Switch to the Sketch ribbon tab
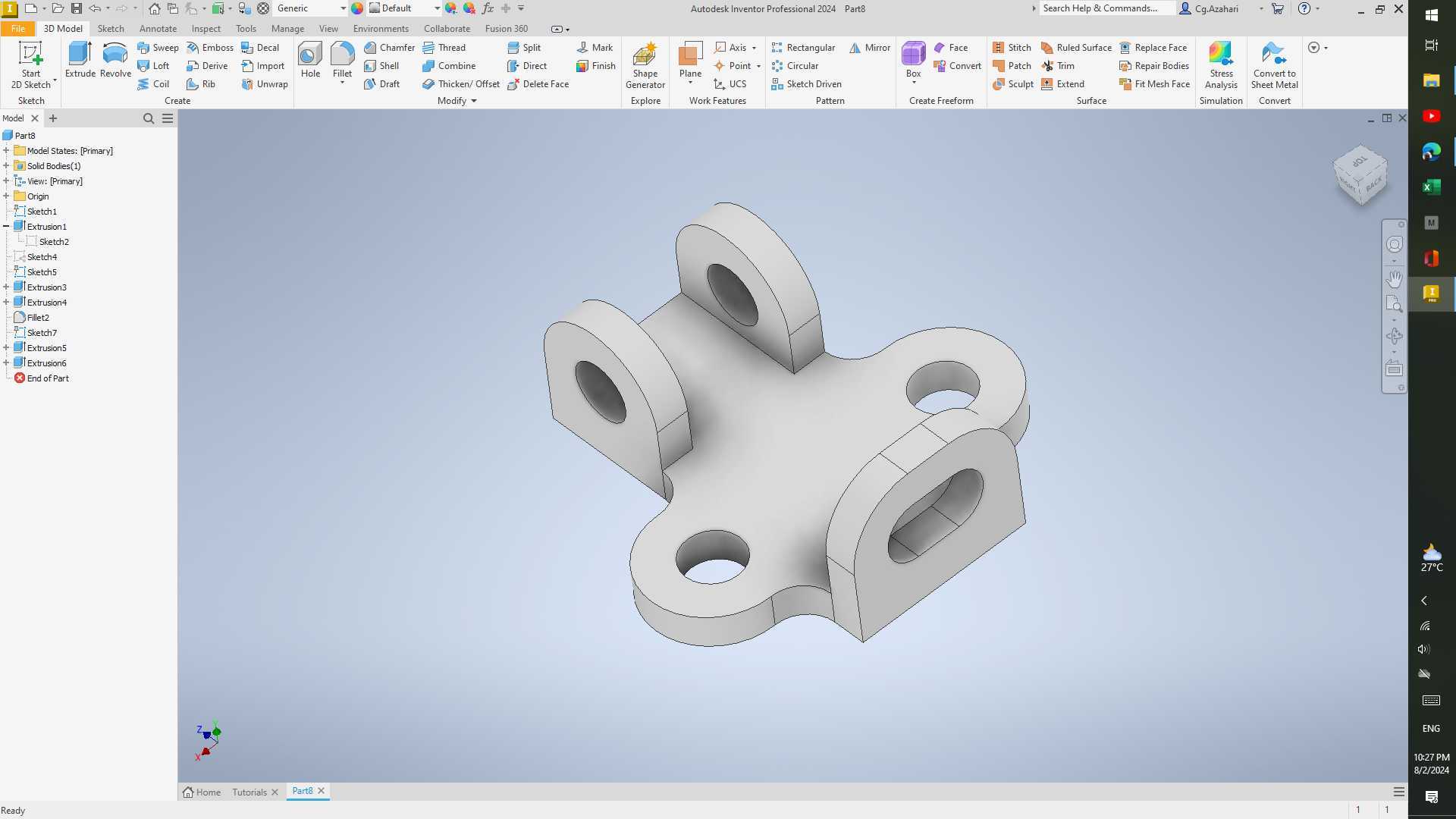Viewport: 1456px width, 819px height. point(111,29)
